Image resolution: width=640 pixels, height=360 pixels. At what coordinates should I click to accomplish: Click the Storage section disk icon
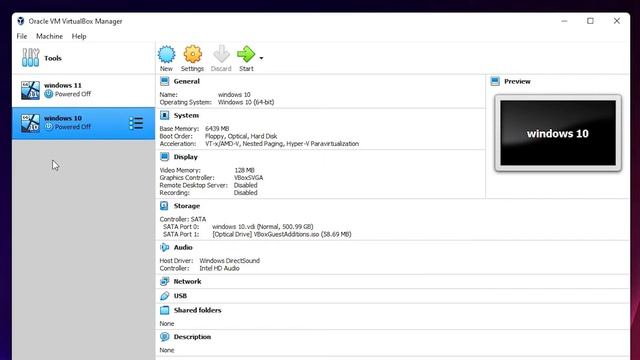tap(164, 206)
